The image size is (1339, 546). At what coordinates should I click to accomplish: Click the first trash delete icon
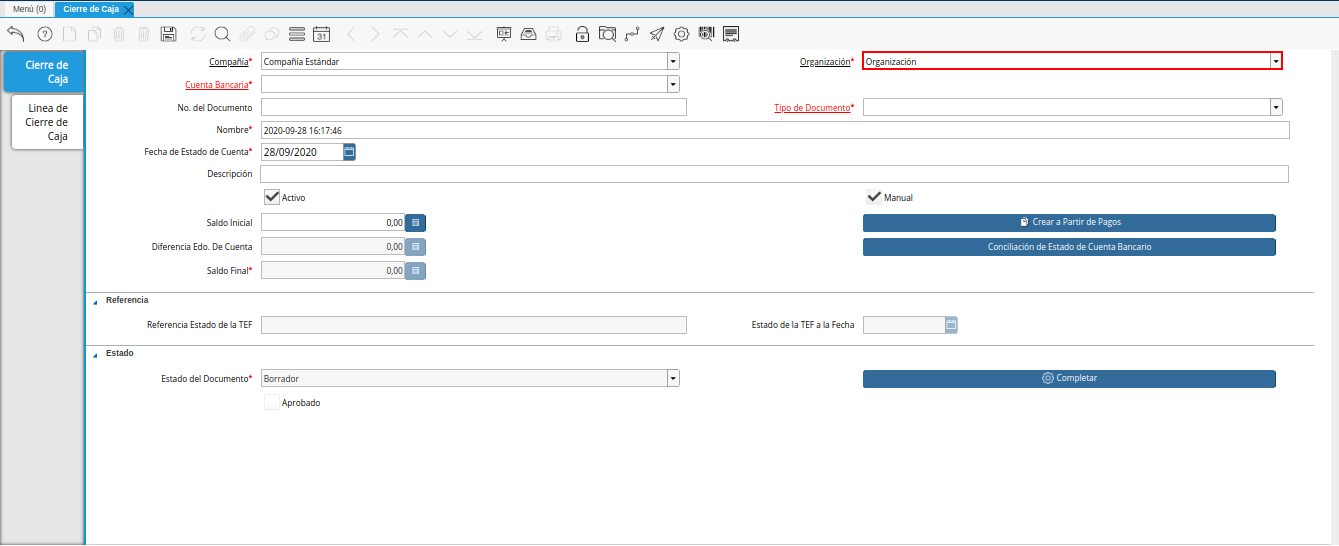(119, 34)
